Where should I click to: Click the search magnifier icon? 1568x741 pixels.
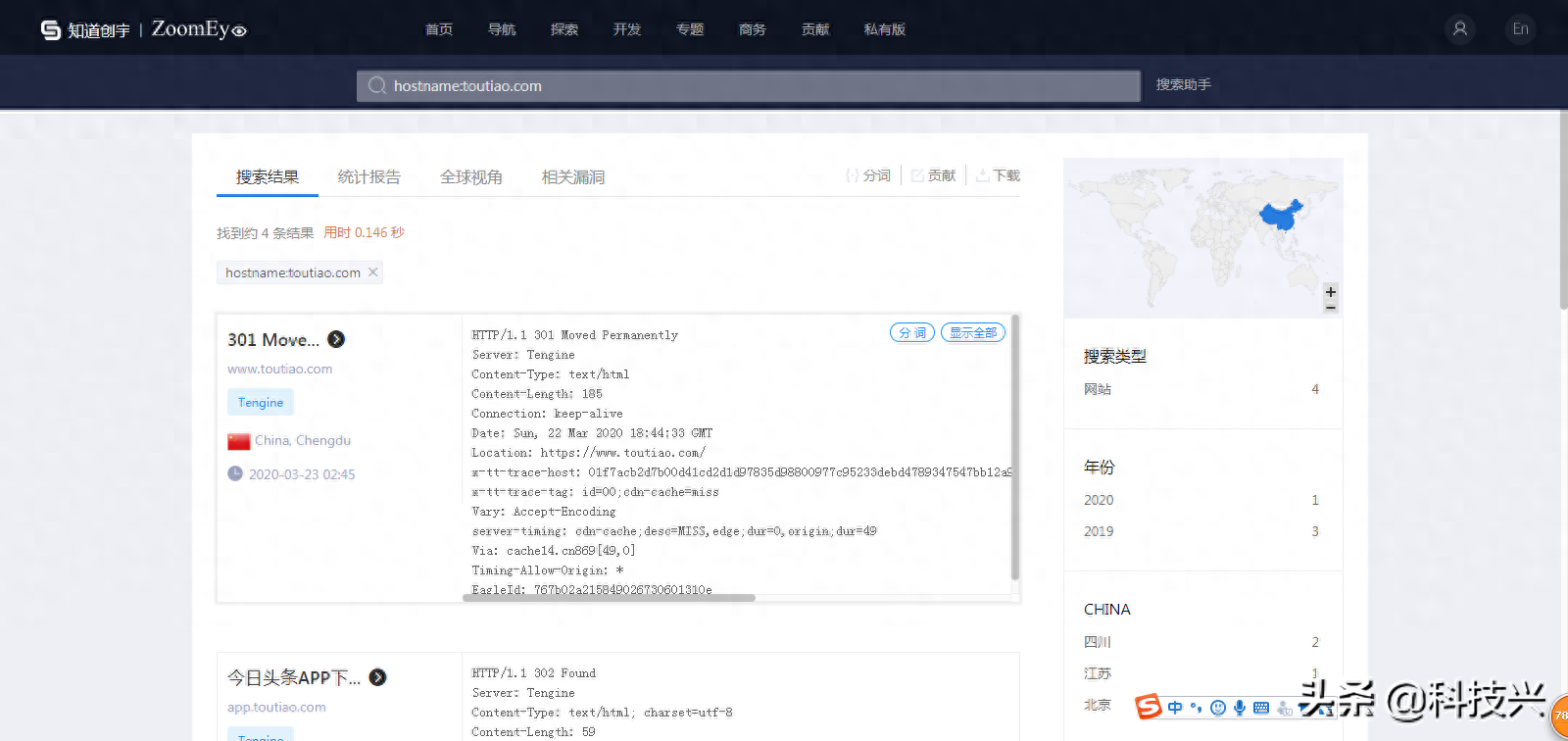(x=376, y=85)
